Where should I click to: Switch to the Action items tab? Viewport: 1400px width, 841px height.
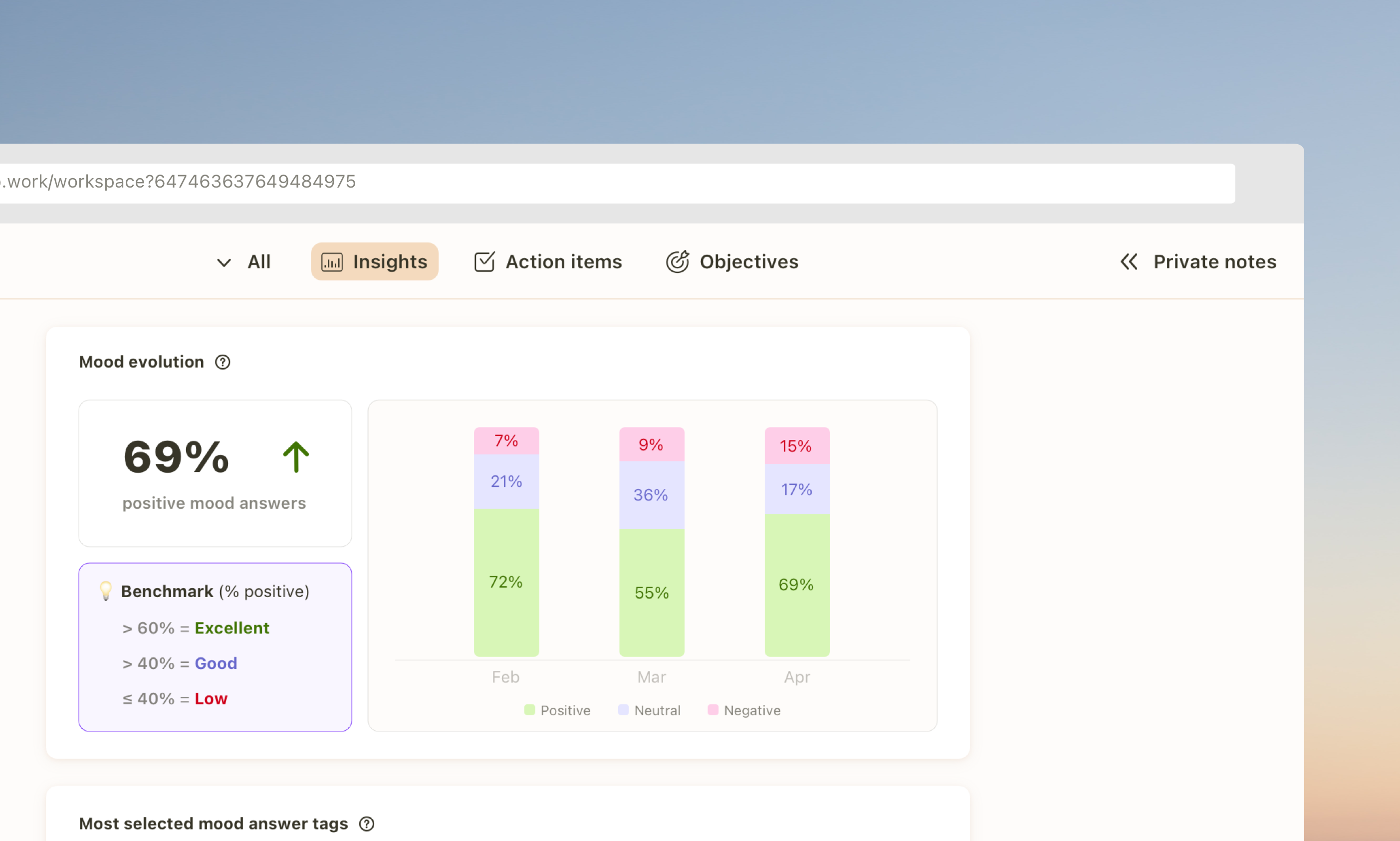[x=547, y=261]
